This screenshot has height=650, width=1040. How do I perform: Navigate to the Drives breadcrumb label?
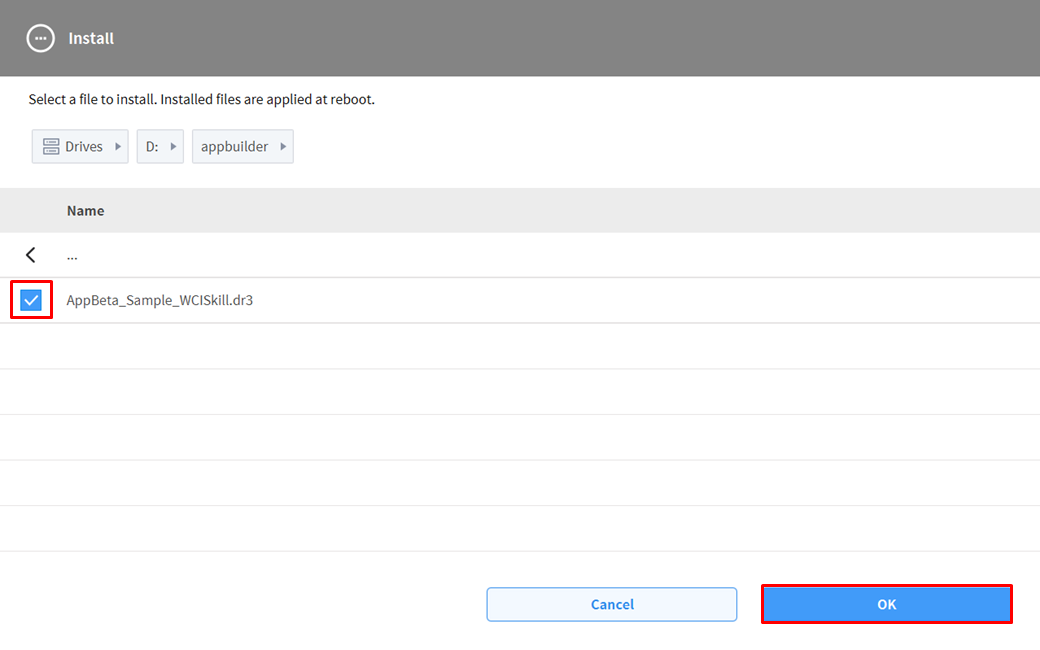84,147
